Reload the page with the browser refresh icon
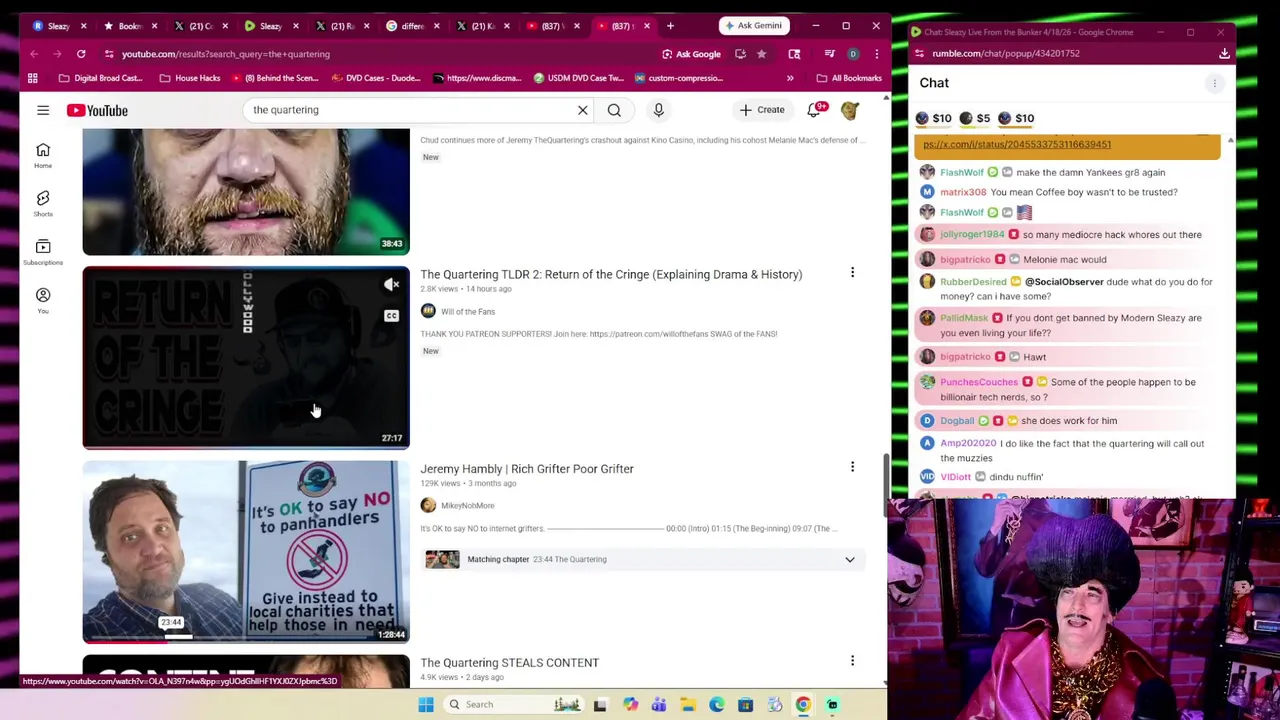This screenshot has width=1280, height=720. tap(81, 54)
